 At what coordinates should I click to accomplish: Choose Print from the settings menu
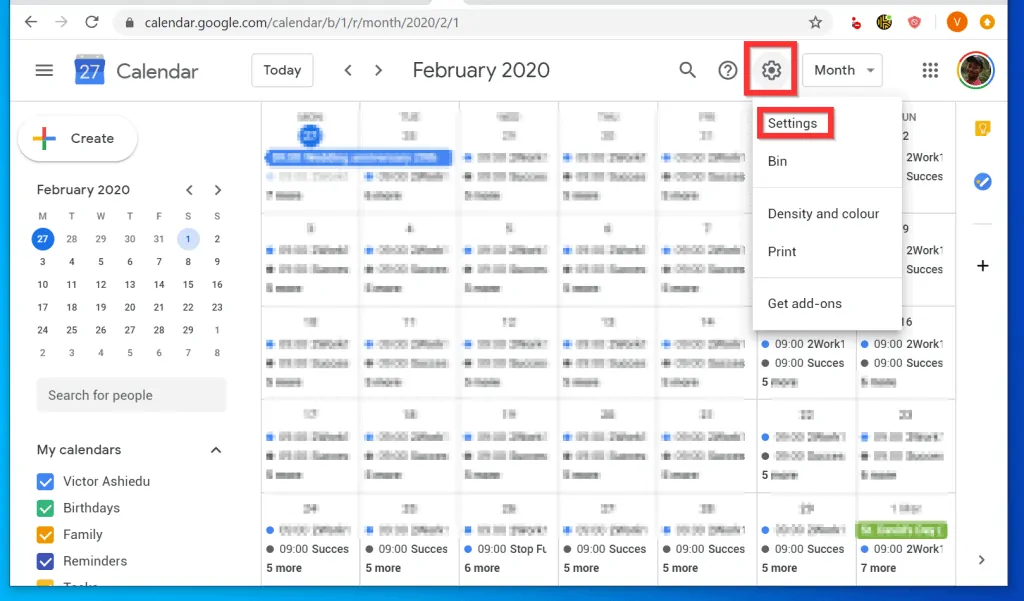(x=784, y=252)
